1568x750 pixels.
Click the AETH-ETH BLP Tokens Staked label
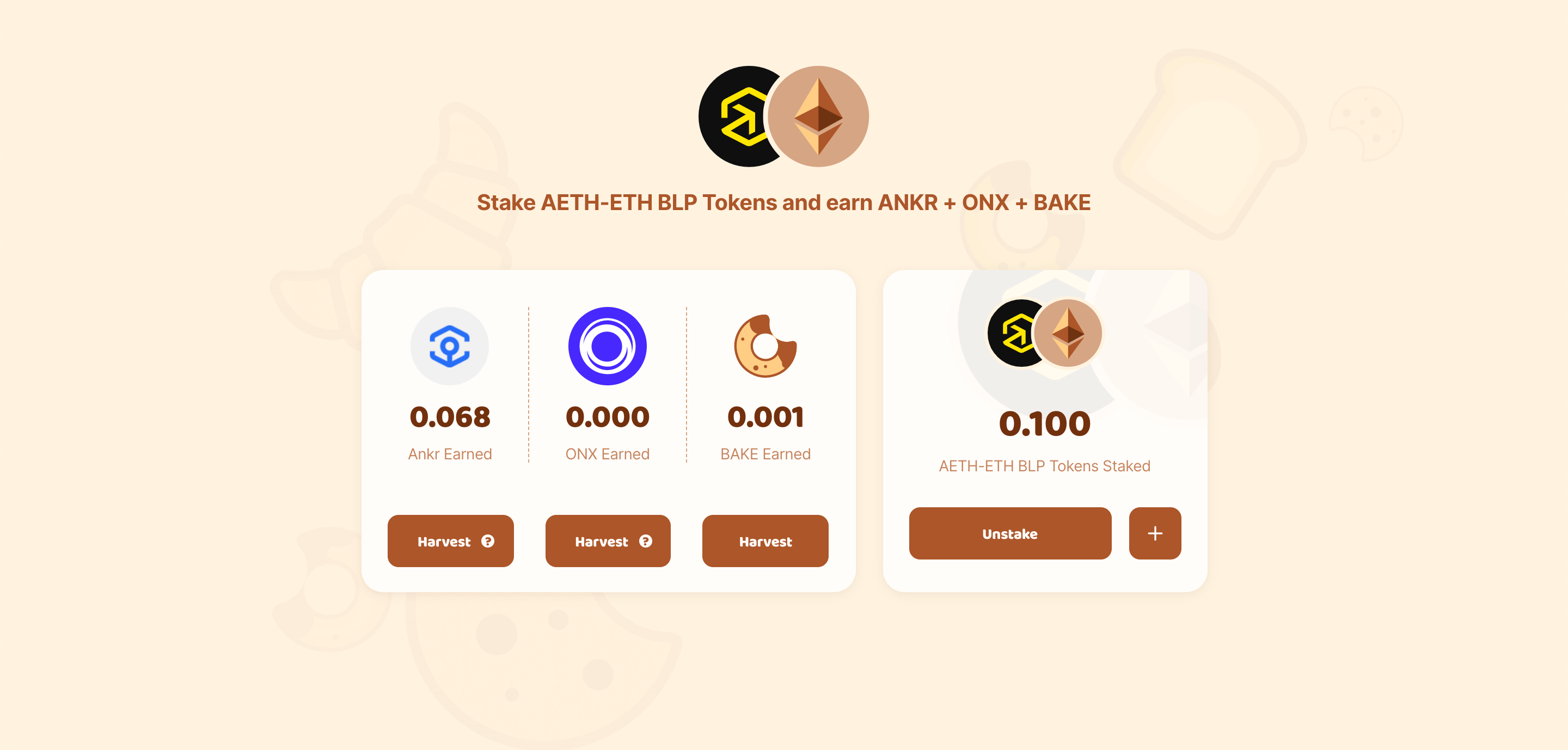(1045, 466)
